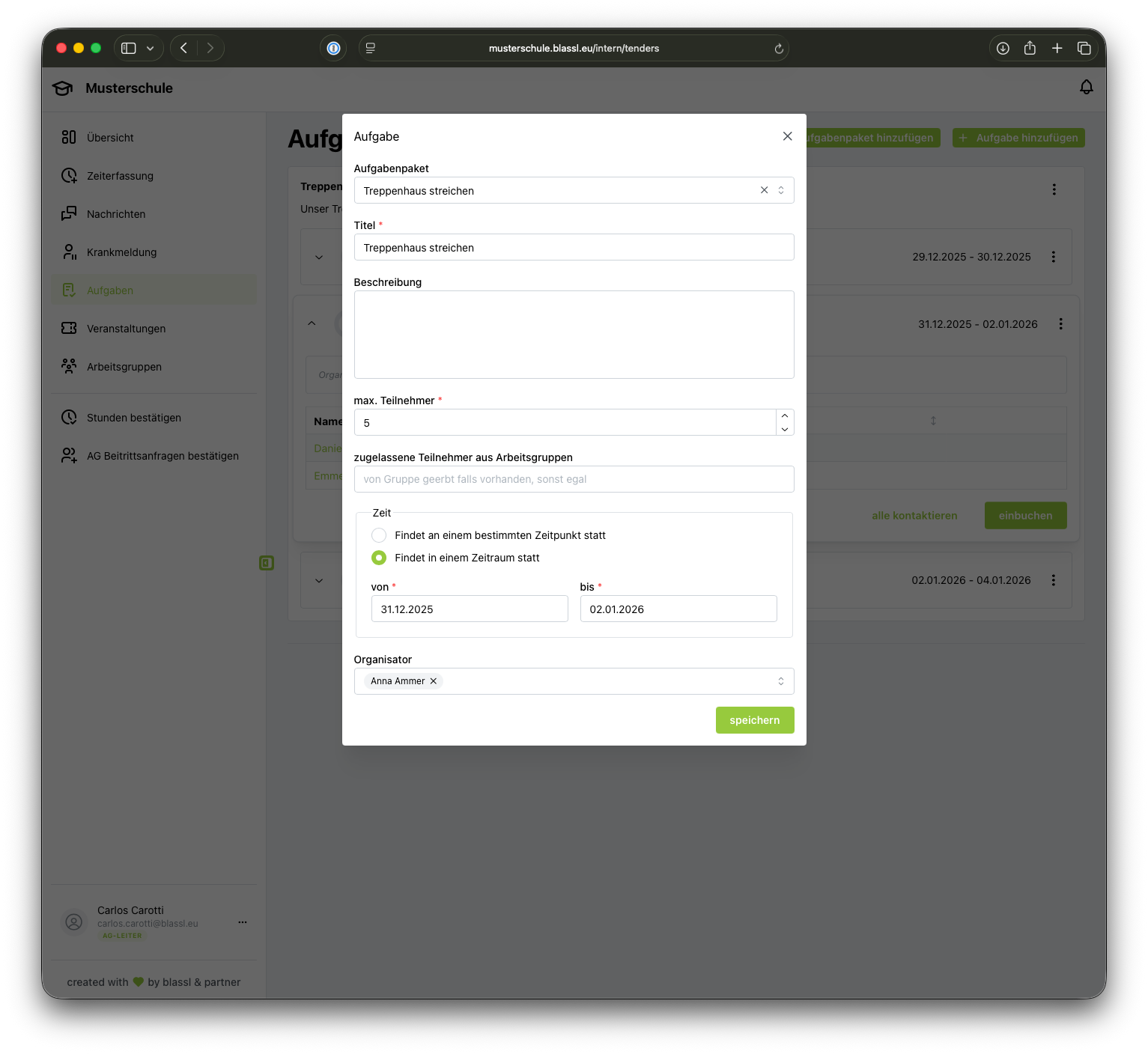Viewport: 1148px width, 1054px height.
Task: Remove Anna Ammer from Organisator
Action: coord(433,681)
